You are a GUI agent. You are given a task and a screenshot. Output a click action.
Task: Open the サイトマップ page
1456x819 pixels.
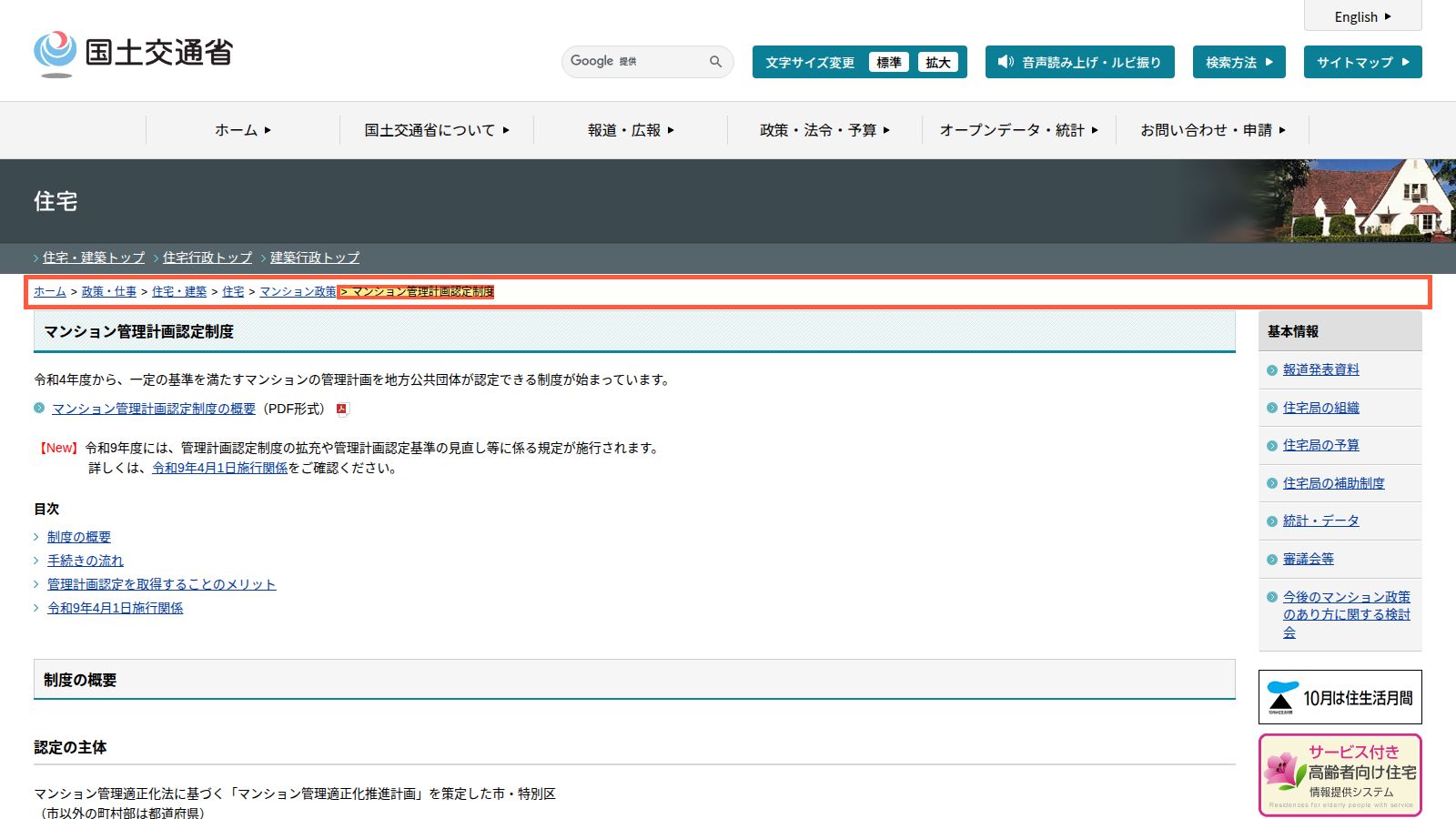(x=1362, y=62)
